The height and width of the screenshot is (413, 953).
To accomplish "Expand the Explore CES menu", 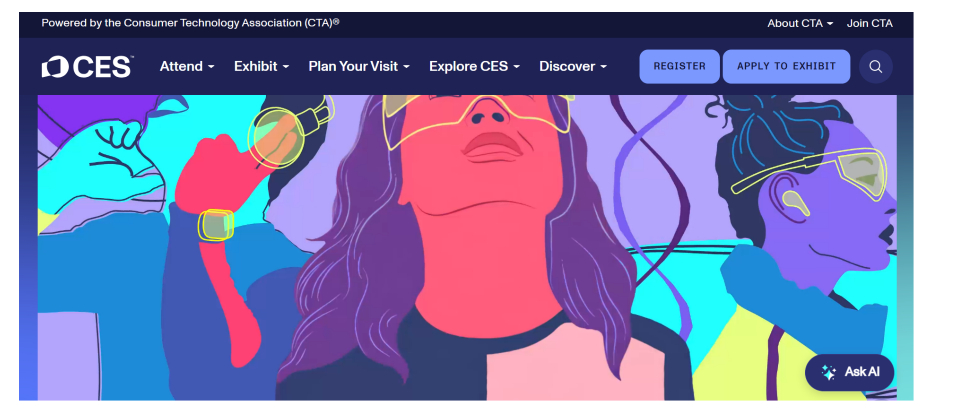I will click(x=475, y=67).
